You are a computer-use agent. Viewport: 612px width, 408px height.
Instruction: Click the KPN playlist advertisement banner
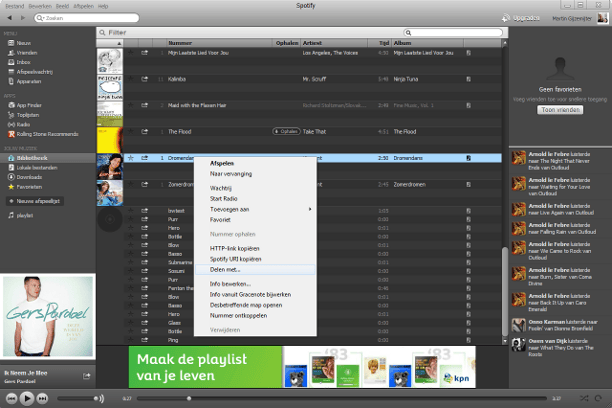coord(302,367)
